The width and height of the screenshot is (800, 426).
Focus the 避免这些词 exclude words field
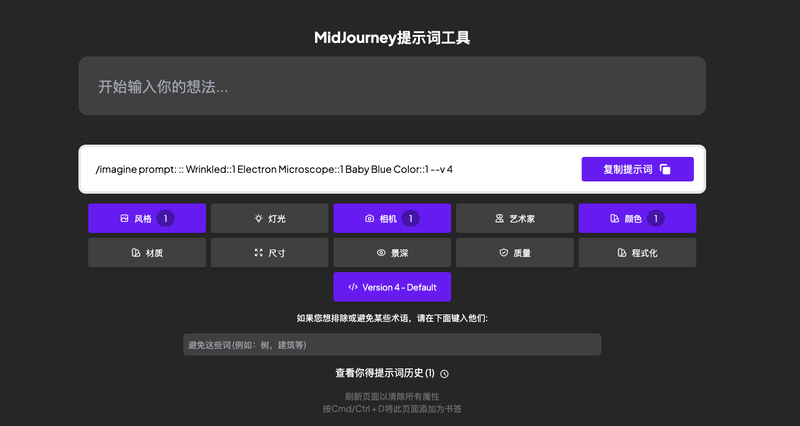coord(392,344)
